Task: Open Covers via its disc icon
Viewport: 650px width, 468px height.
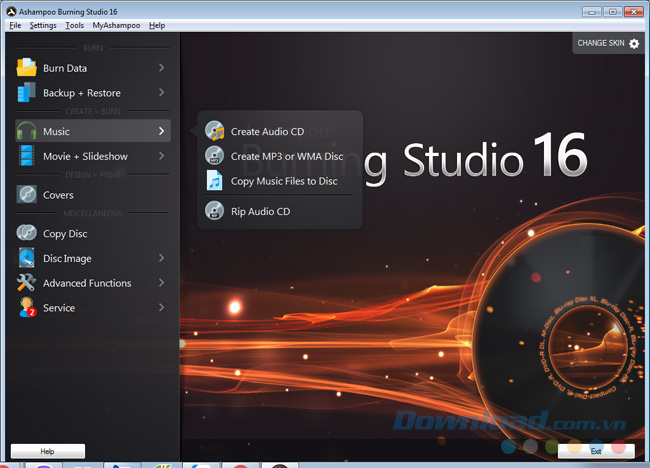Action: point(26,195)
